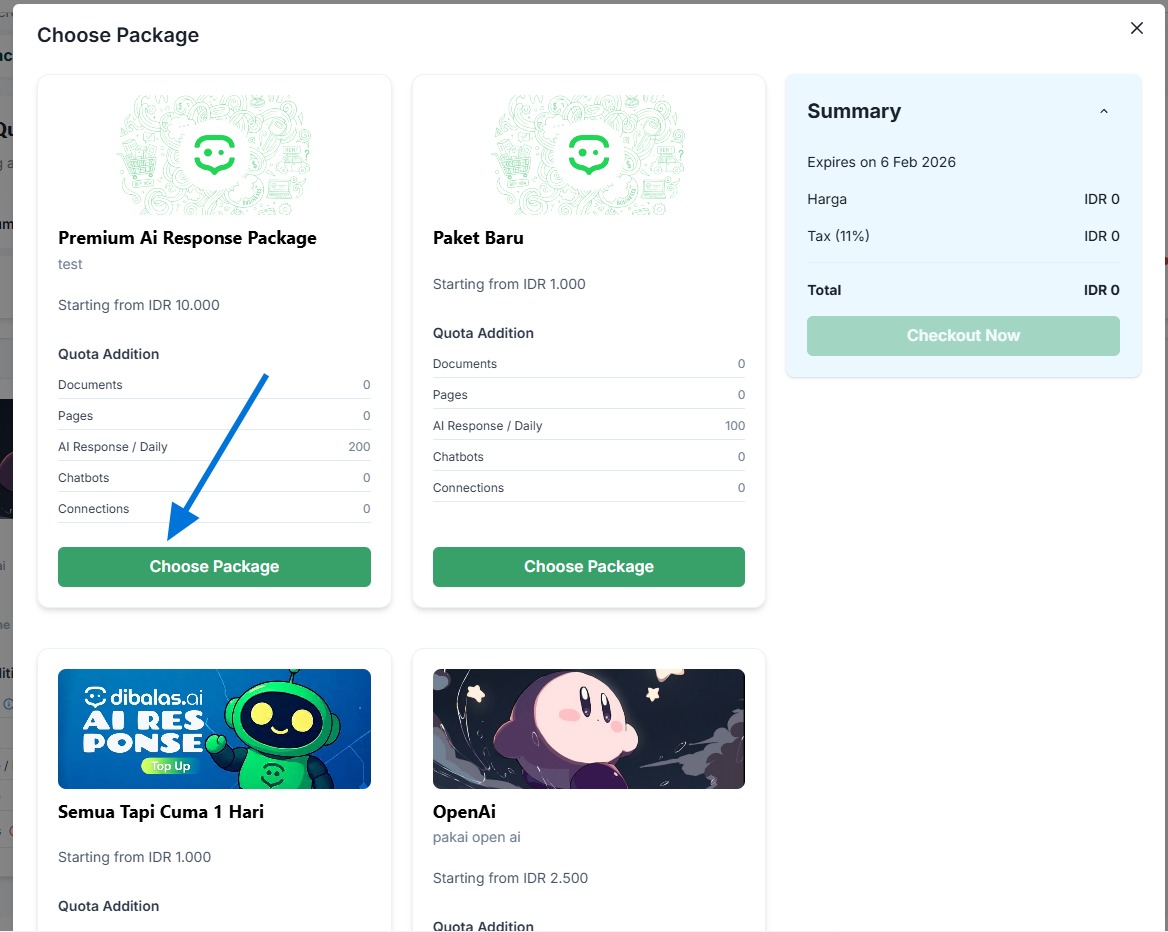Click the AI Response / Daily 100 row
This screenshot has height=932, width=1168.
588,426
